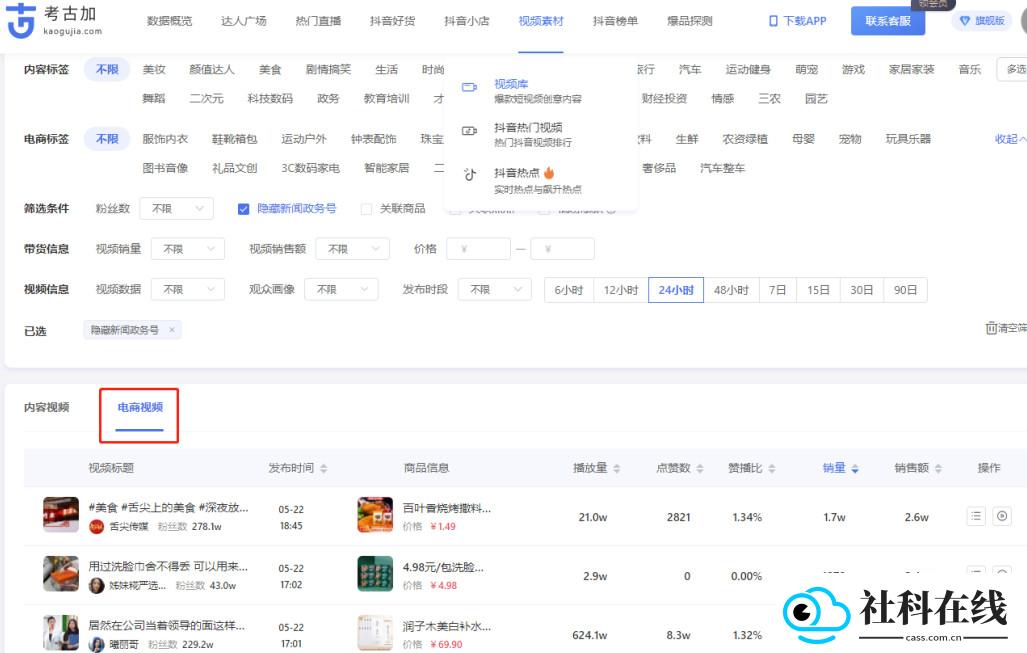The width and height of the screenshot is (1027, 653).
Task: Select the 美妆 content tag
Action: pos(154,69)
